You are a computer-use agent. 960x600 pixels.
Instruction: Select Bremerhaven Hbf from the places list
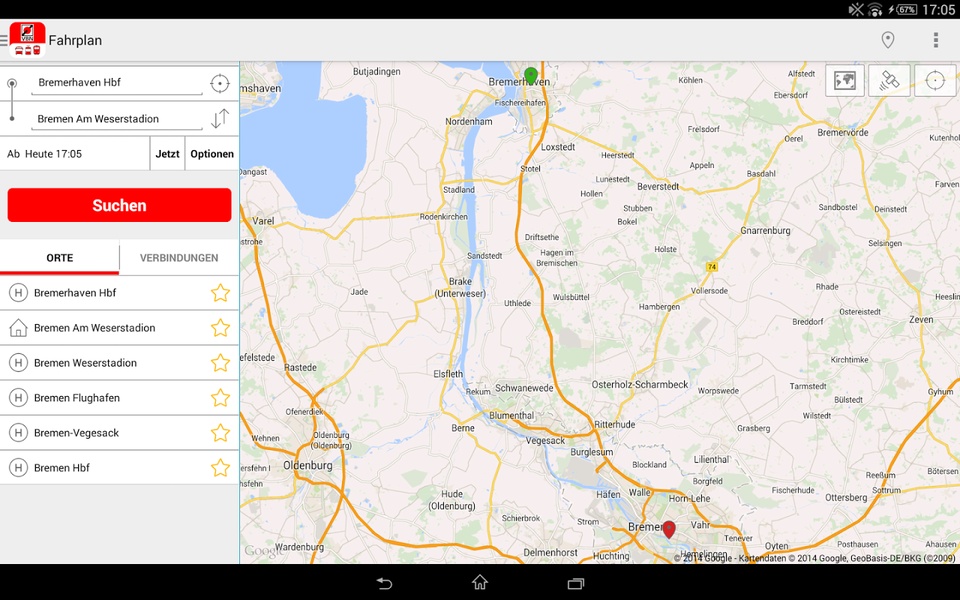(x=119, y=293)
